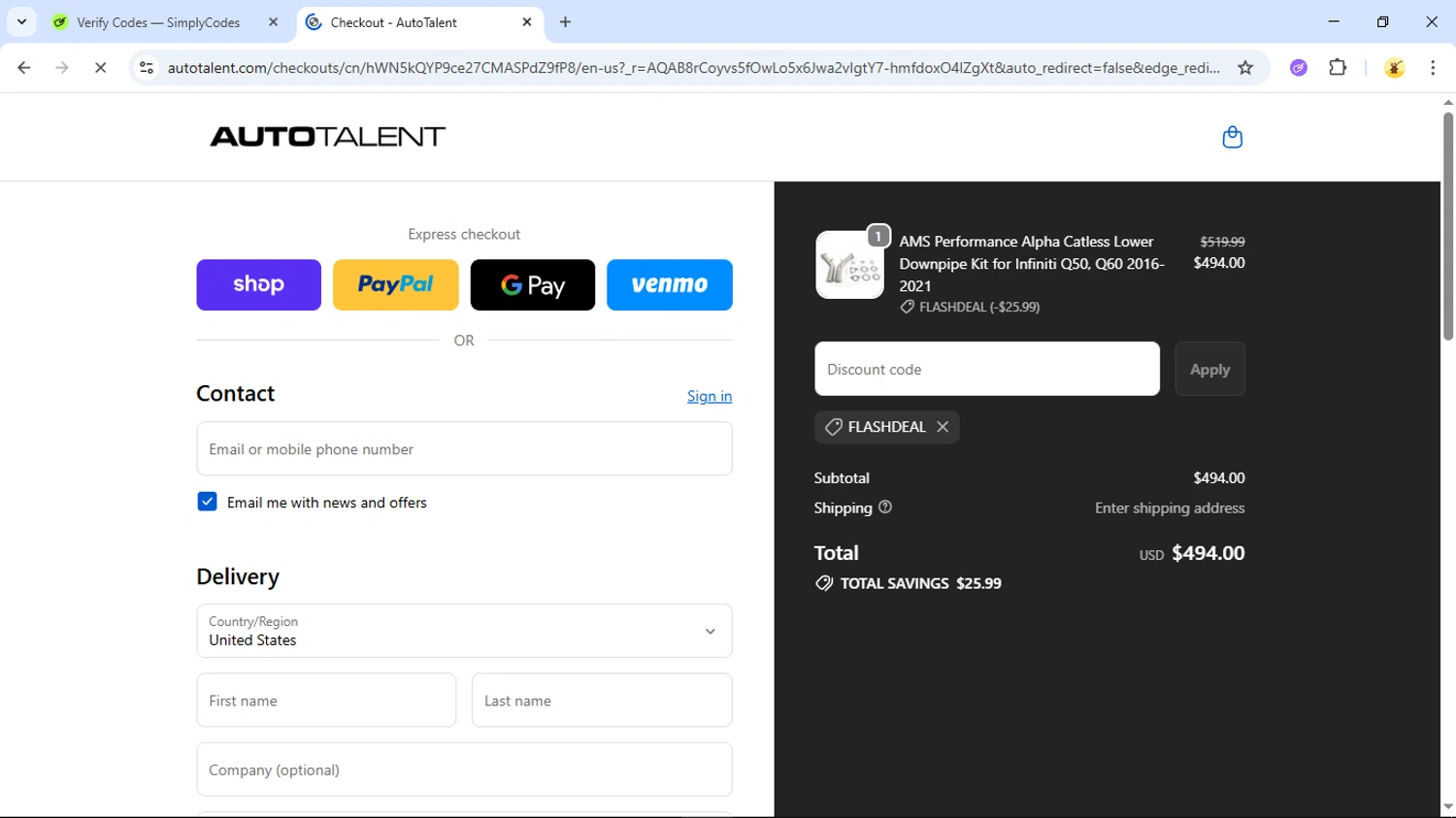Click the browser profile avatar icon
The image size is (1456, 818).
1395,68
